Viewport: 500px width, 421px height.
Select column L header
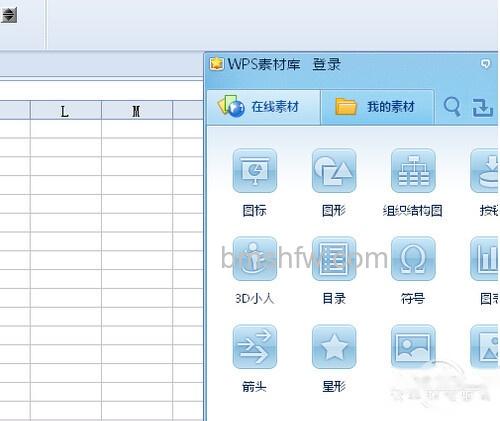(x=66, y=111)
